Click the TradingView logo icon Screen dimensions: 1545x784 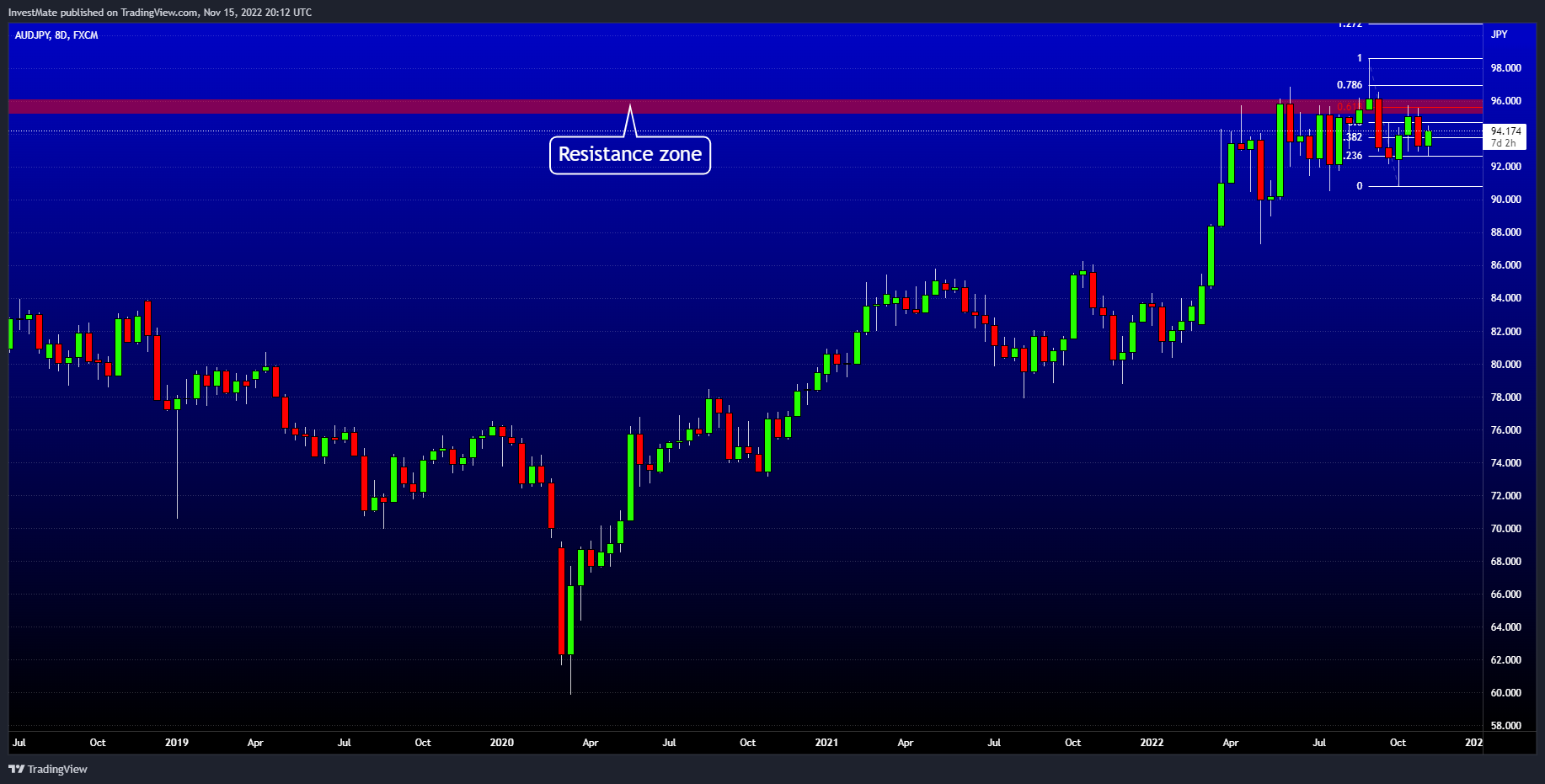click(x=16, y=769)
